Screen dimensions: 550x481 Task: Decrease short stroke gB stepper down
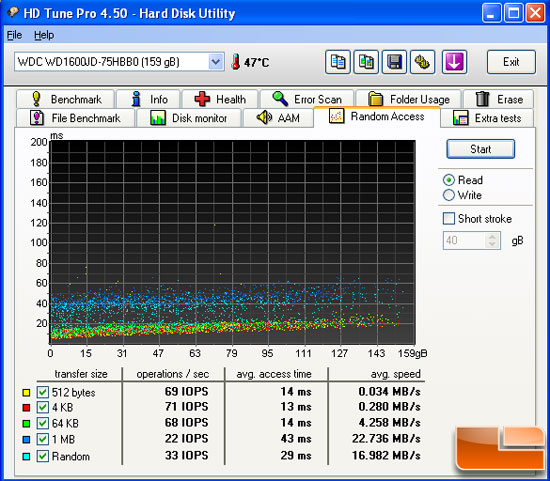pyautogui.click(x=492, y=244)
